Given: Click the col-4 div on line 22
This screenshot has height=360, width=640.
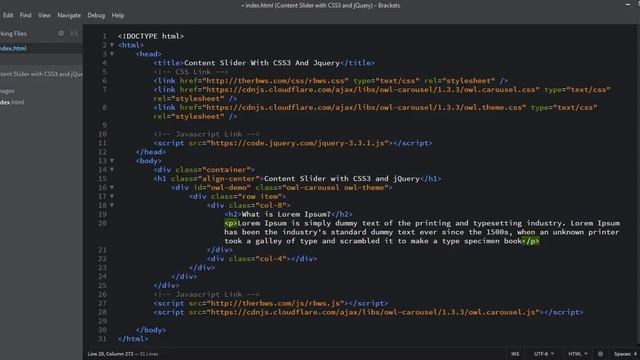Looking at the screenshot, I should click(261, 259).
